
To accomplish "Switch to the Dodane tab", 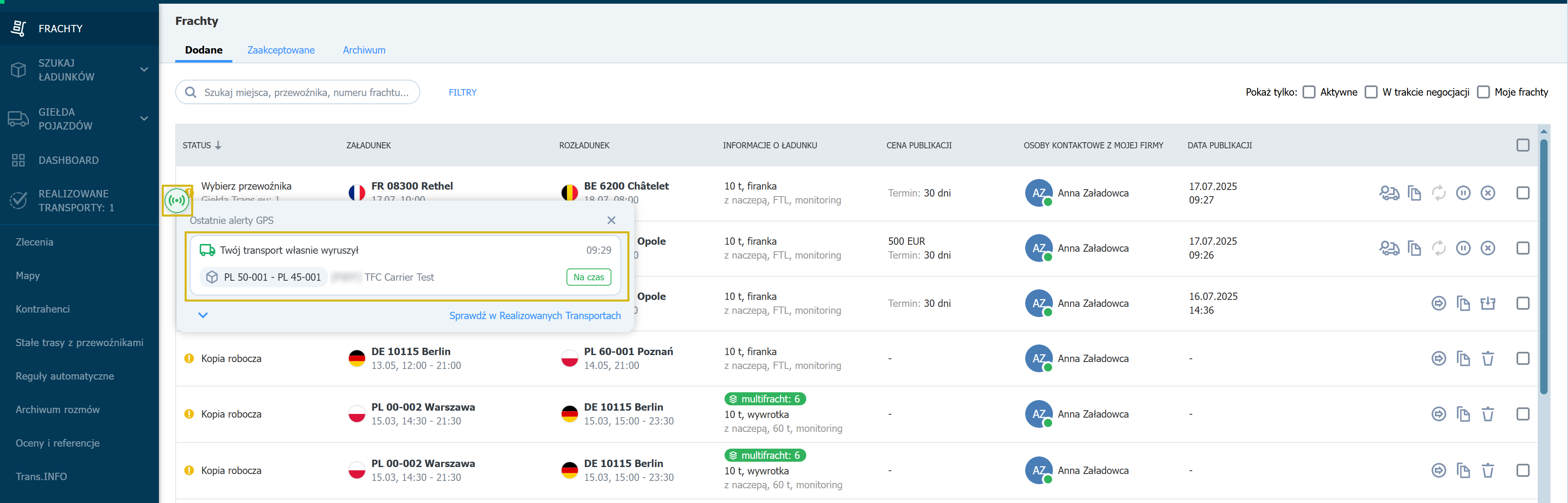I will (204, 50).
